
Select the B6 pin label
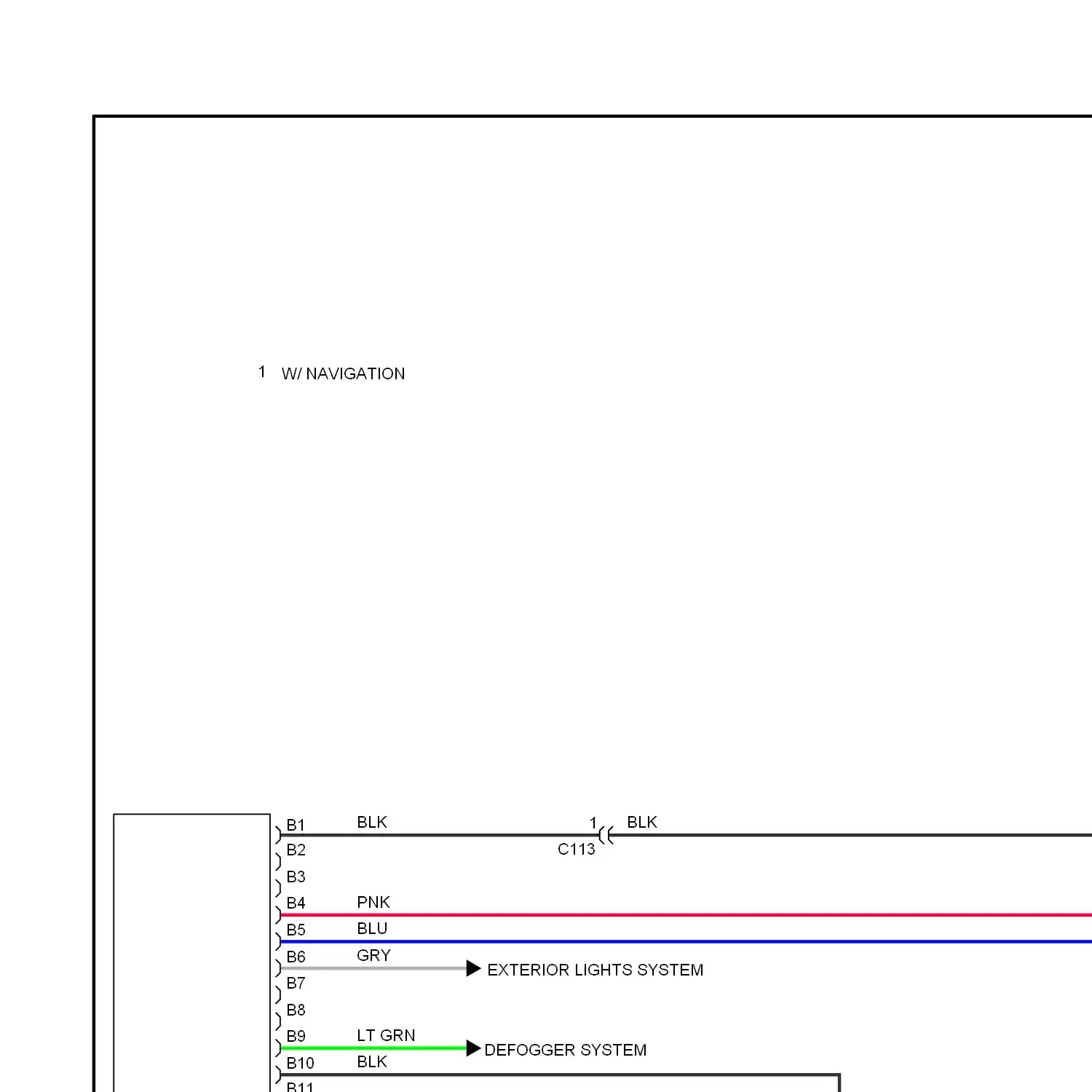(x=296, y=957)
